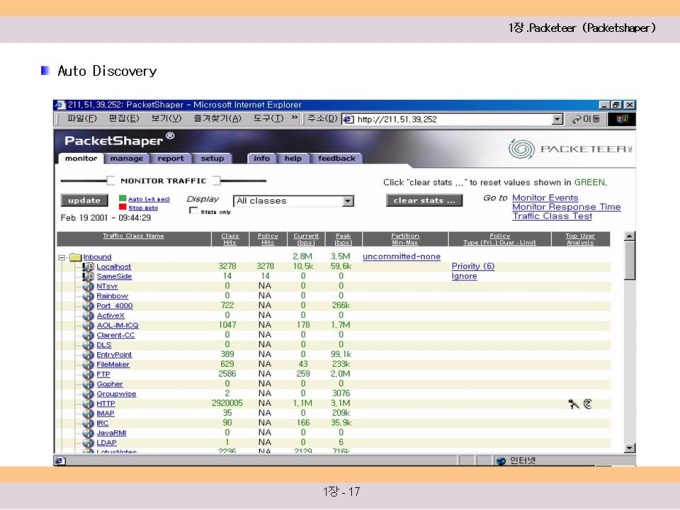Switch to the monitor tab

[81, 159]
